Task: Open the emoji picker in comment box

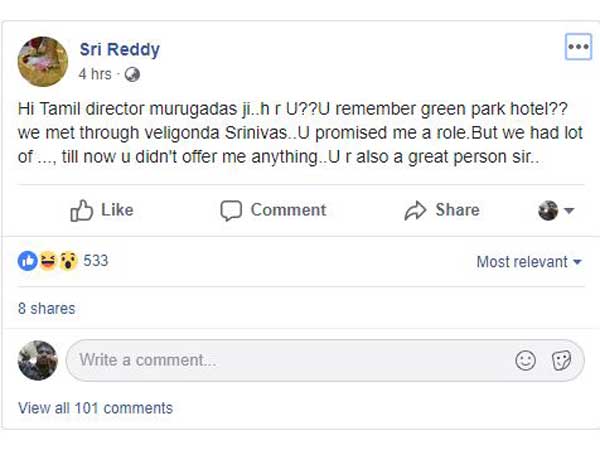Action: click(526, 360)
